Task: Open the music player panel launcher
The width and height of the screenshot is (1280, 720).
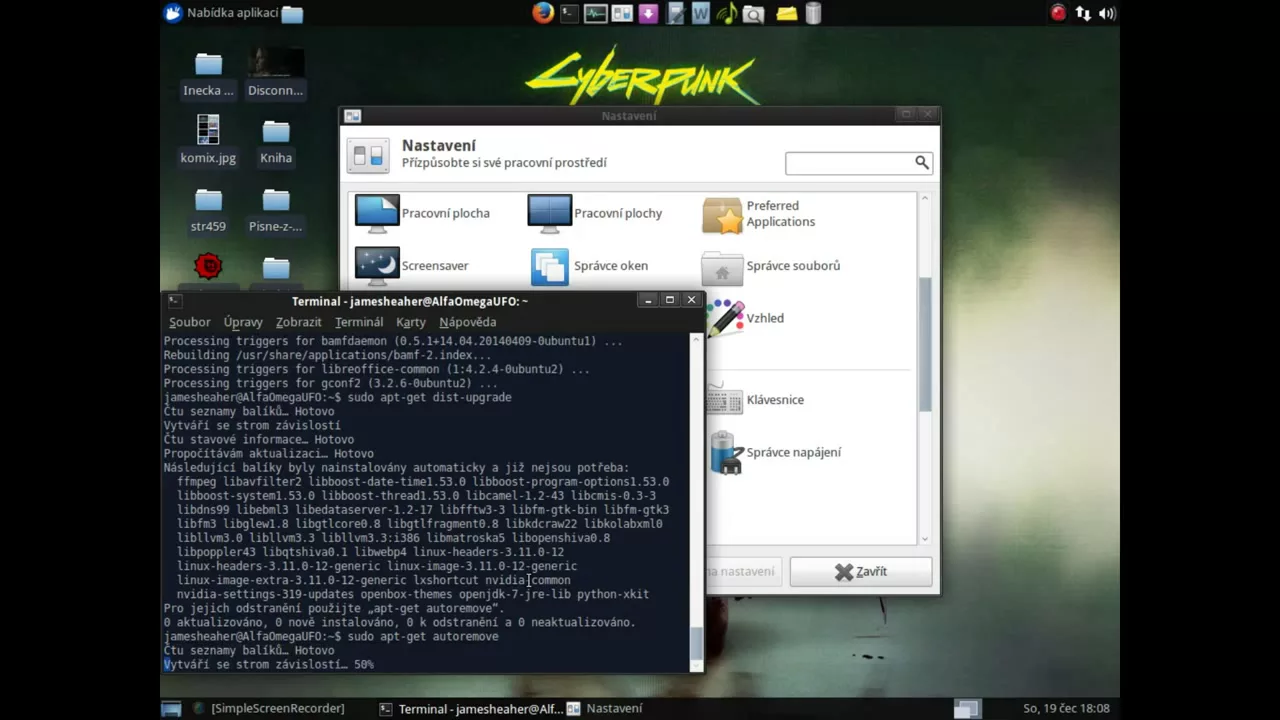Action: pos(727,13)
